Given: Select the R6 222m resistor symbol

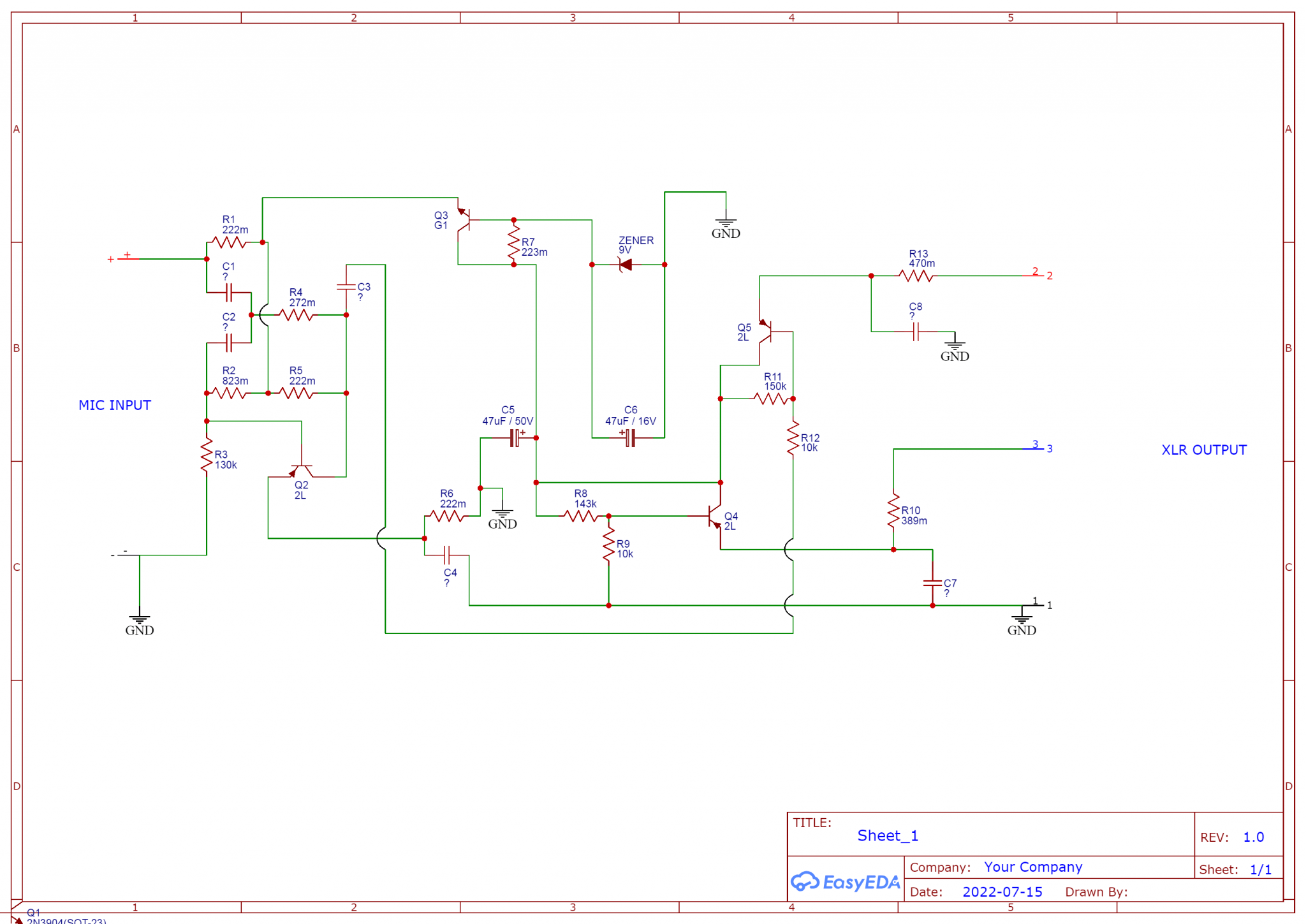Looking at the screenshot, I should point(447,516).
